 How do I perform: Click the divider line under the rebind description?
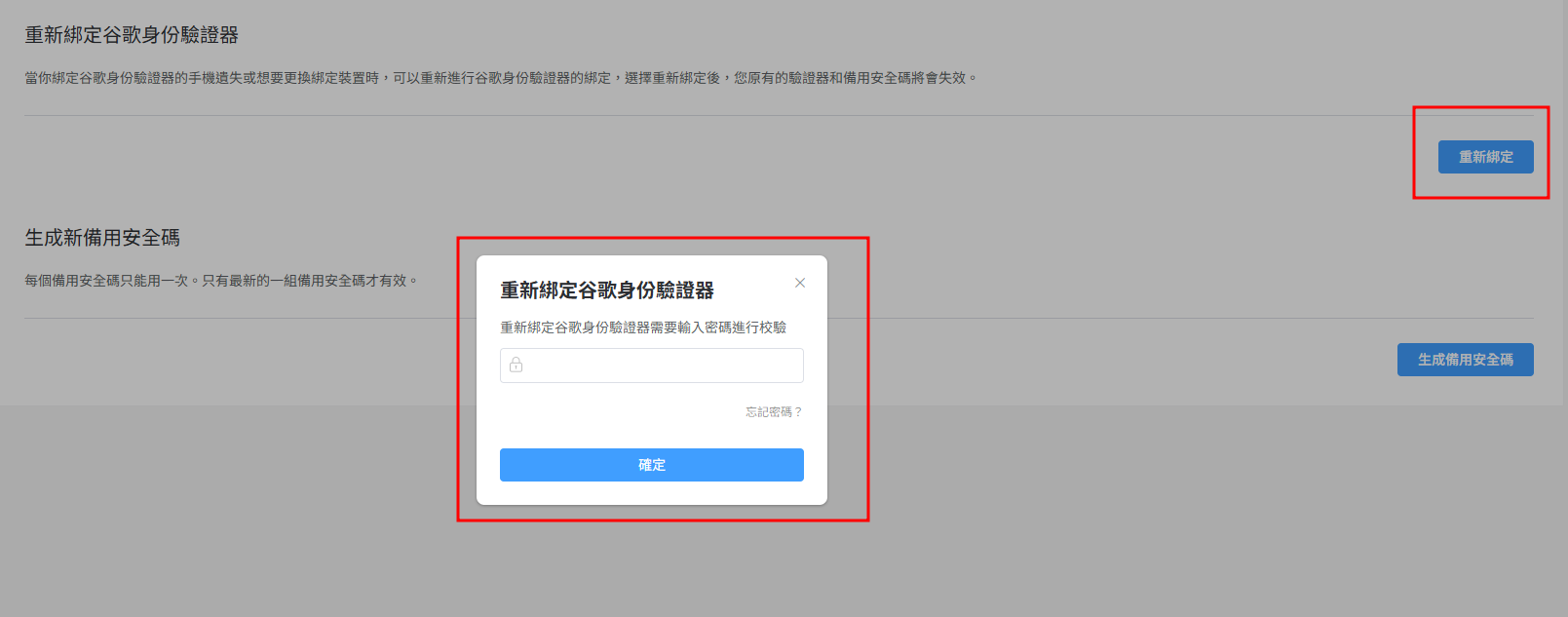[779, 115]
